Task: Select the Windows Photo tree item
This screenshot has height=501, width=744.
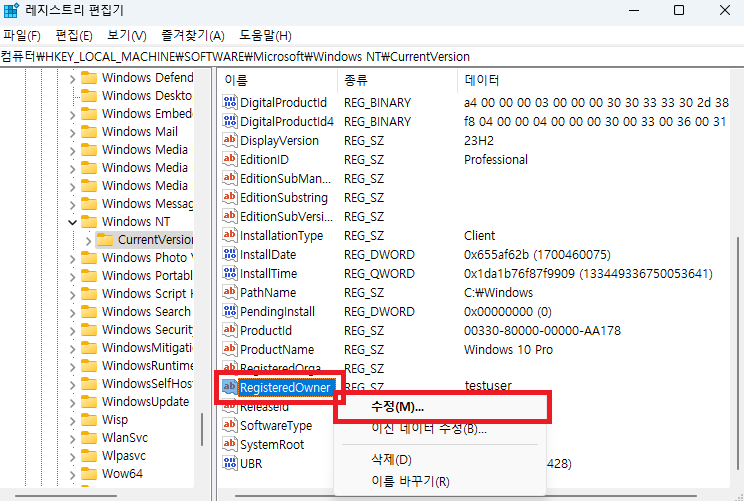Action: coord(148,258)
